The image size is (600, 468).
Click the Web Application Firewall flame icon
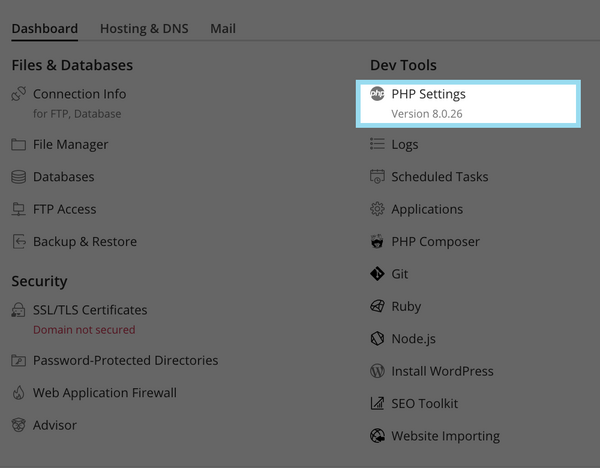click(18, 393)
